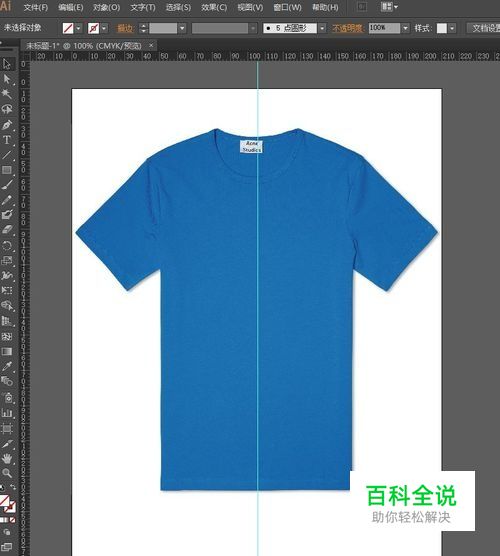Open the control bar fill swatch dropdown
500x556 pixels.
click(x=78, y=28)
